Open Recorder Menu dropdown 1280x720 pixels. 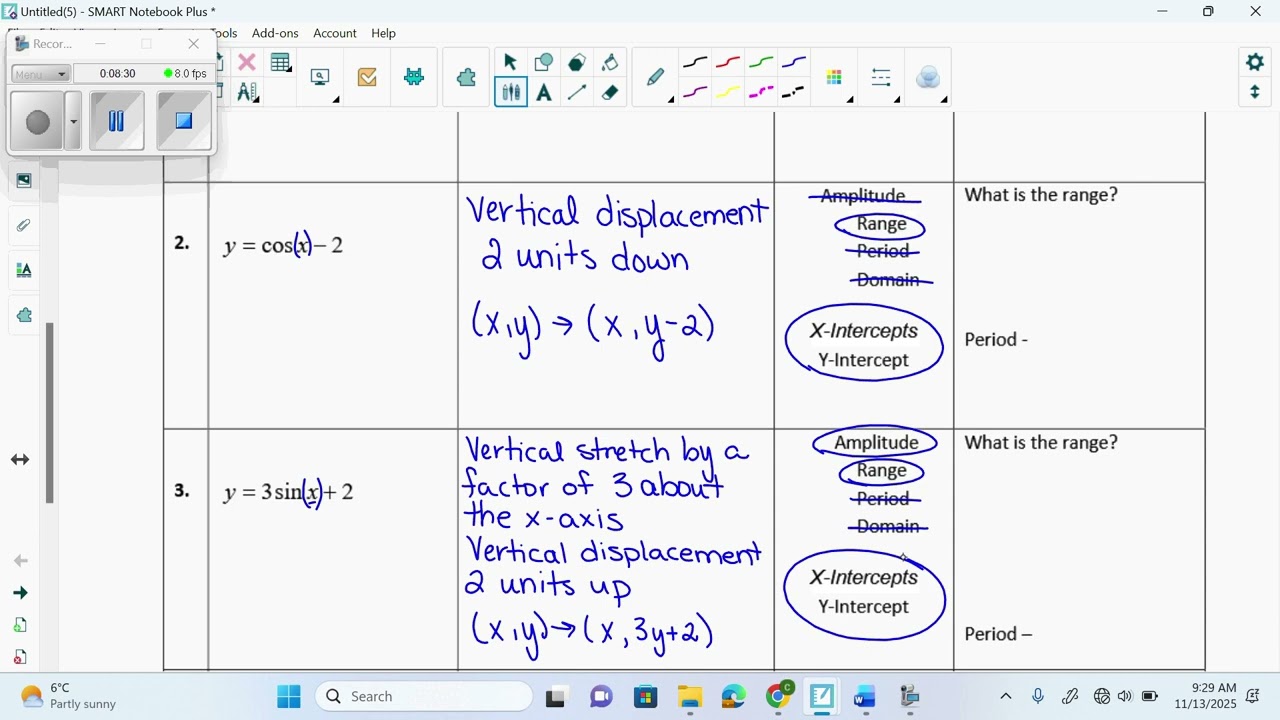pyautogui.click(x=41, y=74)
